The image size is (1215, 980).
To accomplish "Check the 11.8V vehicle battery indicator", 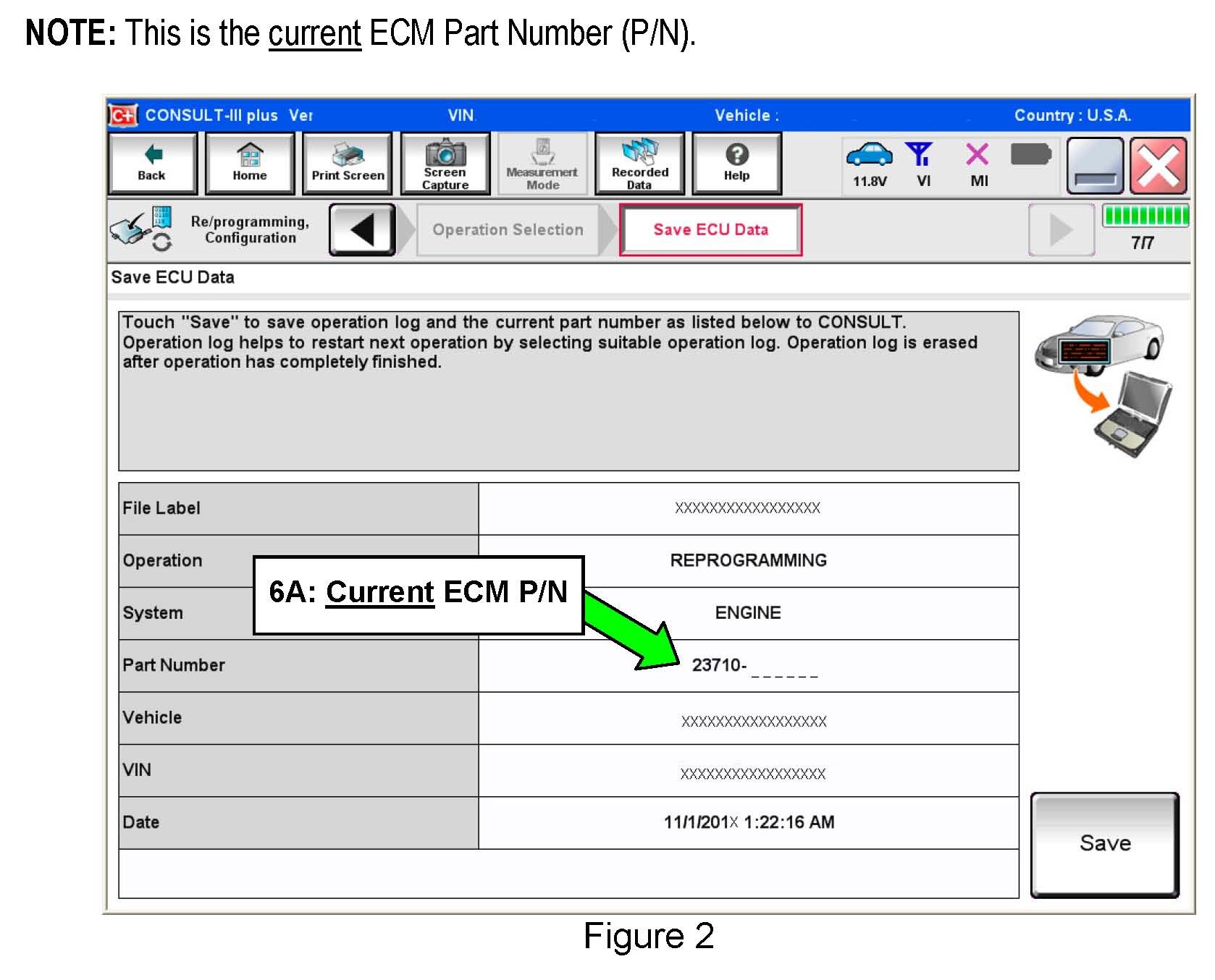I will (870, 164).
